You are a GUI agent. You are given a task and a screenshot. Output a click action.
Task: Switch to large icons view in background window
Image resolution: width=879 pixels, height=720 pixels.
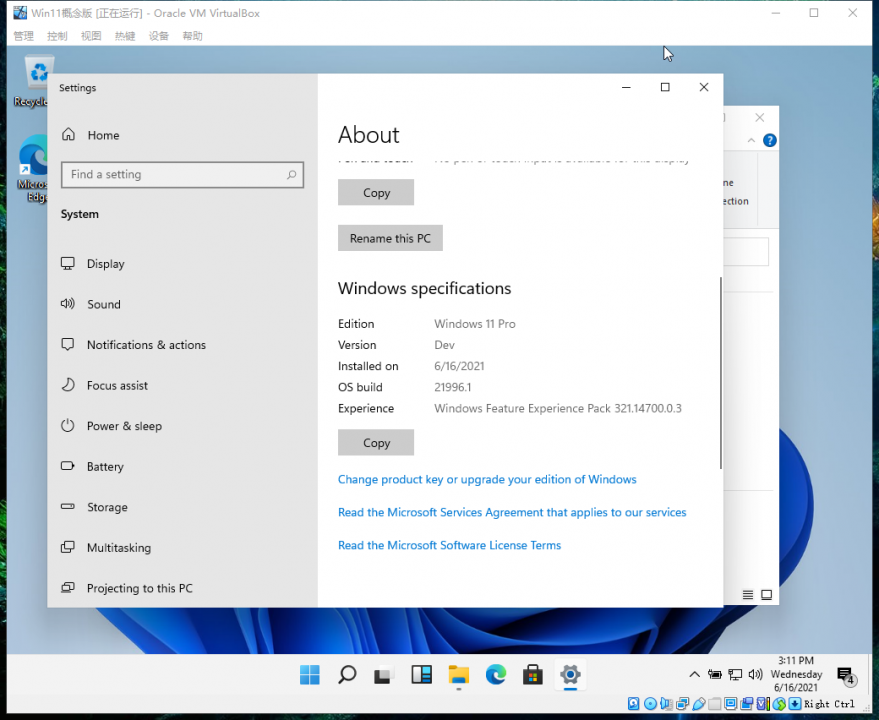click(x=766, y=595)
